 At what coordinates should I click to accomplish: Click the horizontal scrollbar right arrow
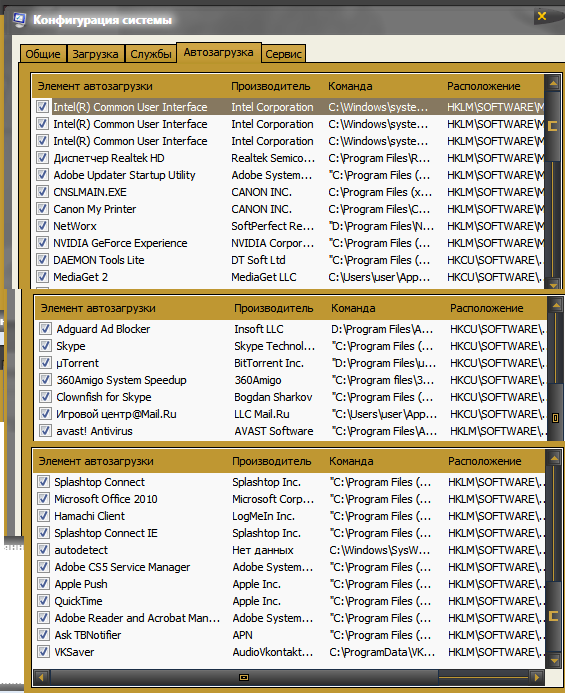pos(537,677)
